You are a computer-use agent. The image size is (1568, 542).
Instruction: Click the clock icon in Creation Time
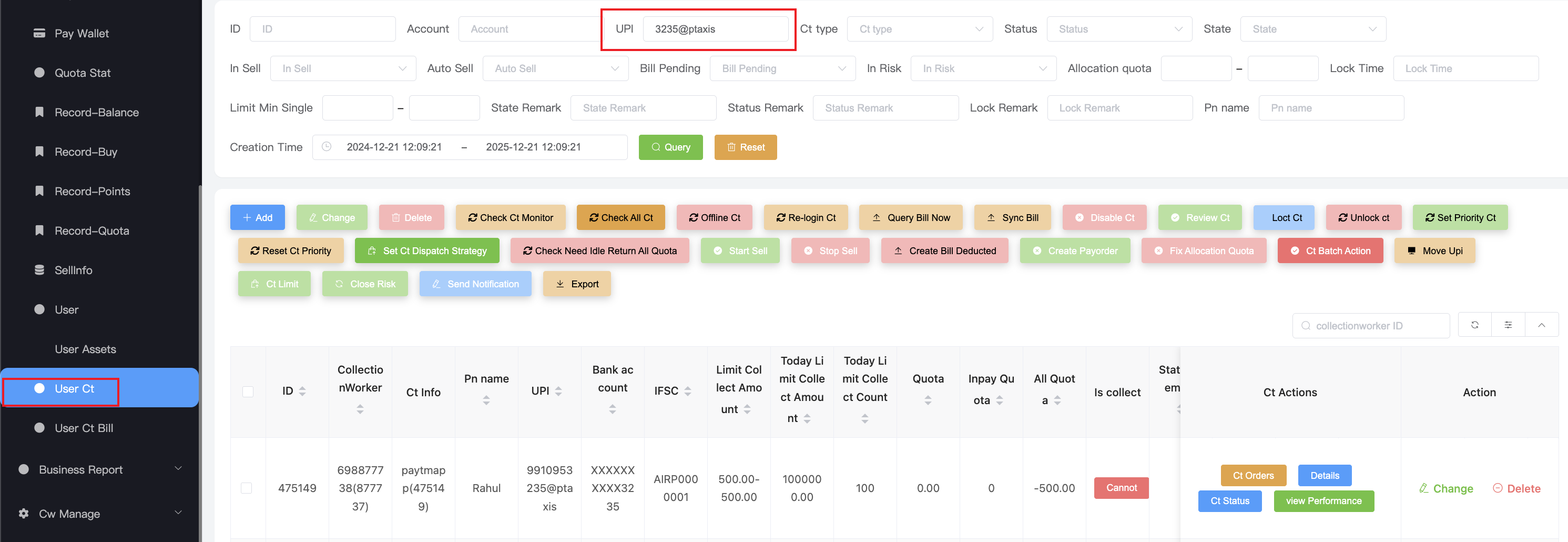point(326,147)
